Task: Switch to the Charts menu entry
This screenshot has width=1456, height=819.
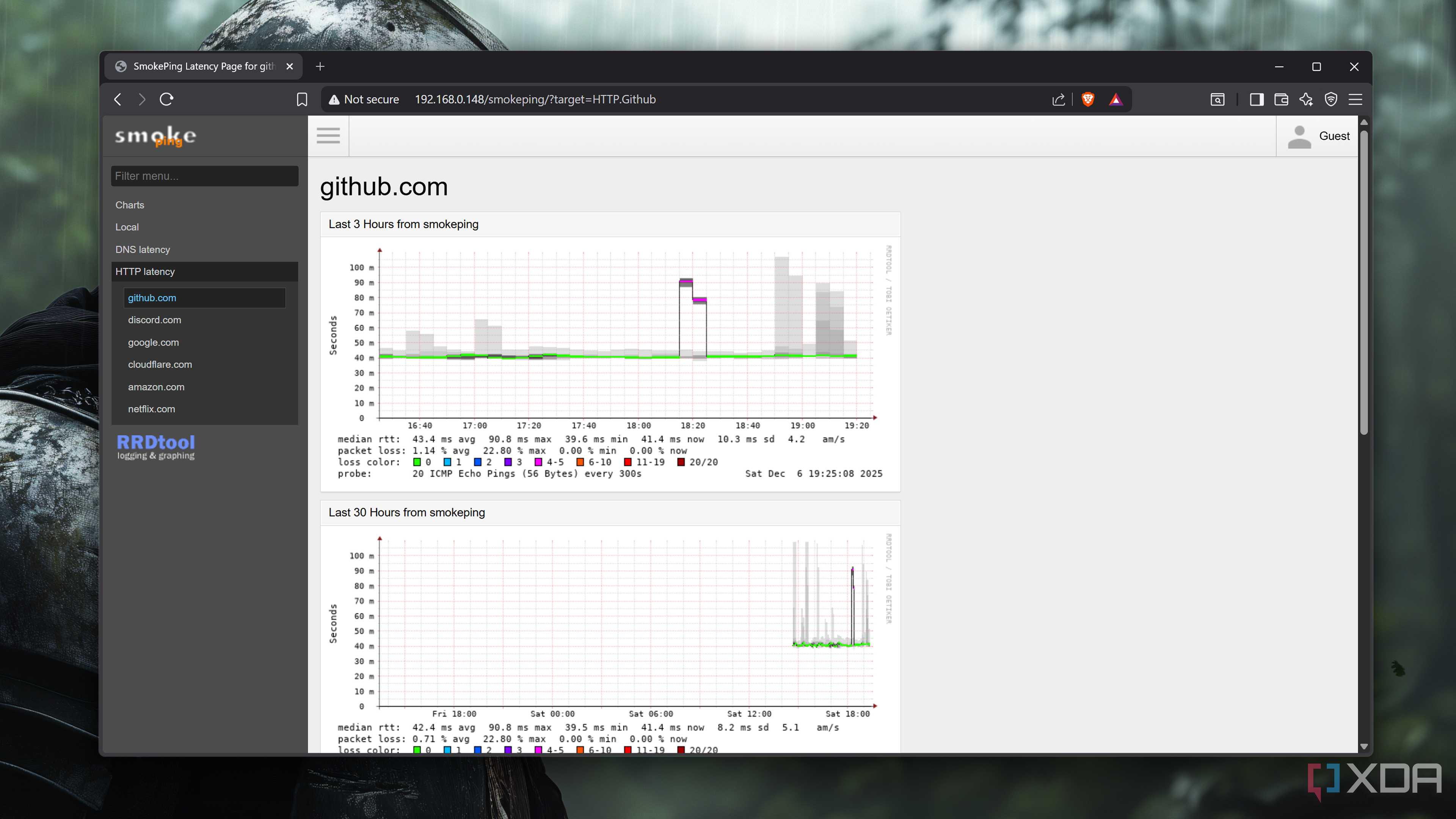Action: click(129, 205)
